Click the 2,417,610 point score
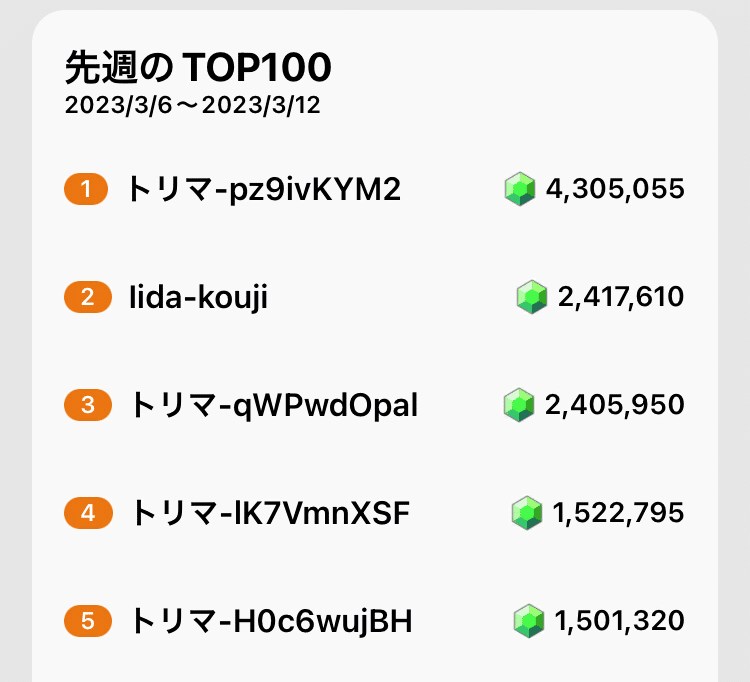750x682 pixels. click(x=621, y=297)
